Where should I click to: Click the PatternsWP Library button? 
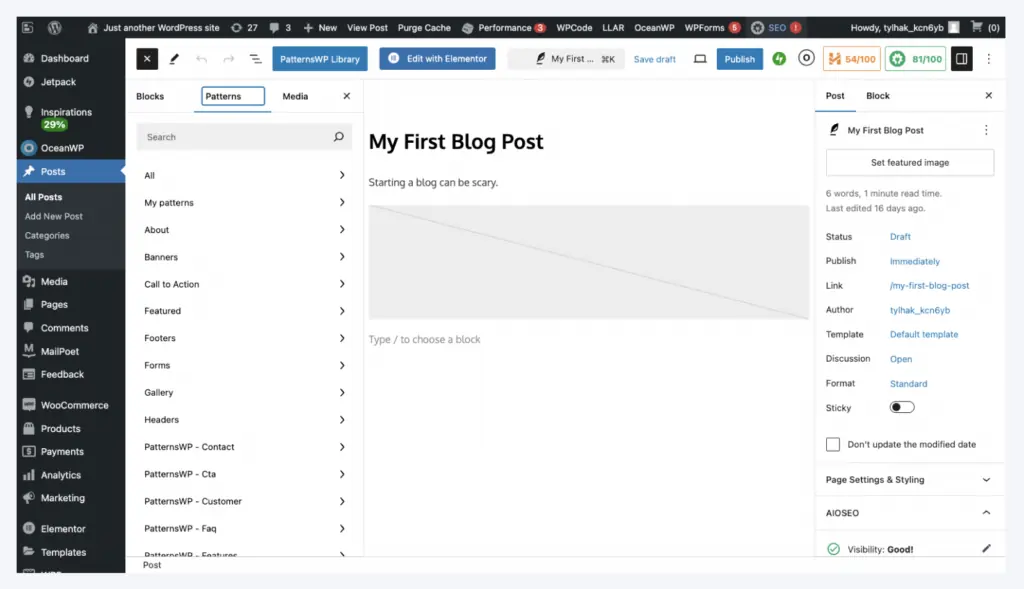[320, 59]
